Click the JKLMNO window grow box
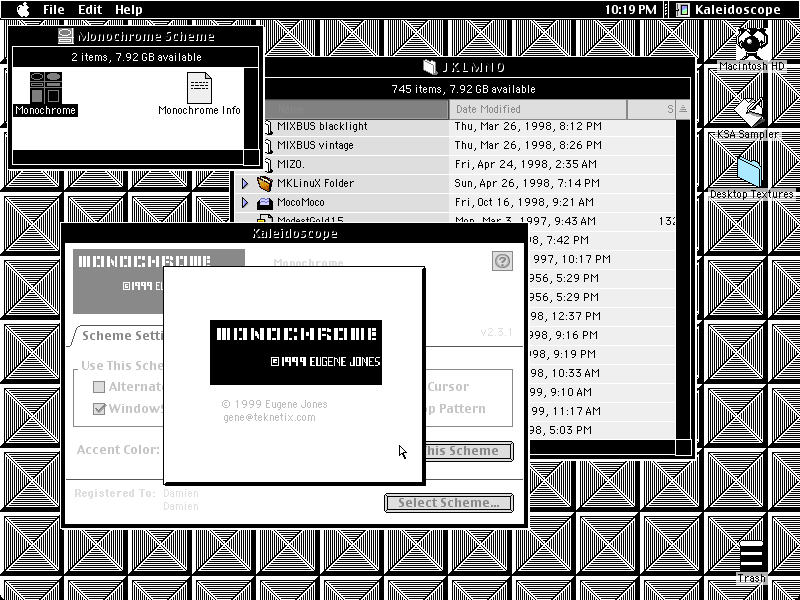 [683, 446]
